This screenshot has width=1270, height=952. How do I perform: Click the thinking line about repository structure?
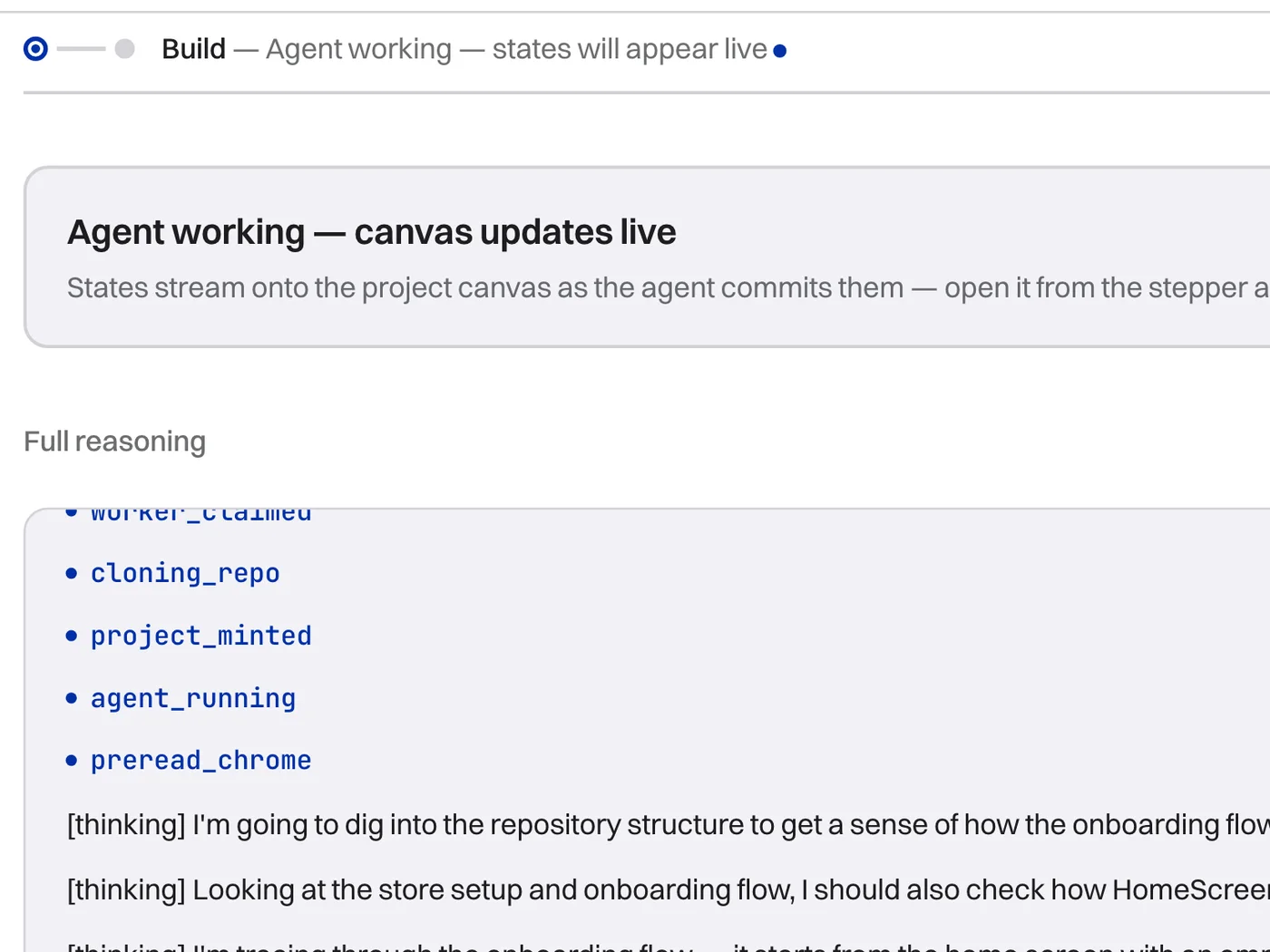(x=669, y=825)
